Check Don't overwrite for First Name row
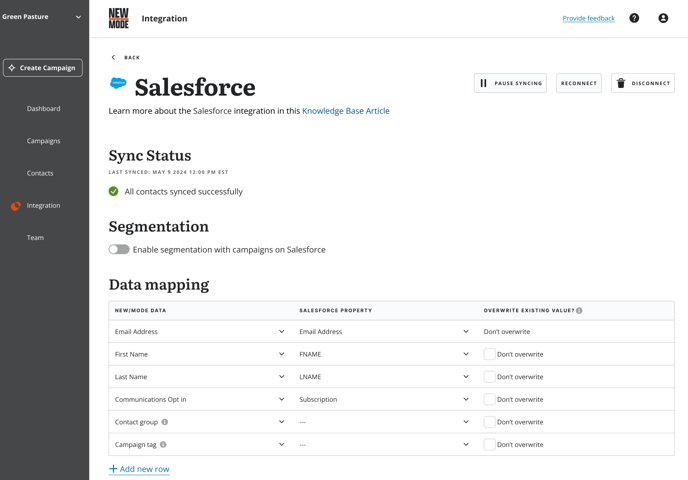 (x=489, y=354)
